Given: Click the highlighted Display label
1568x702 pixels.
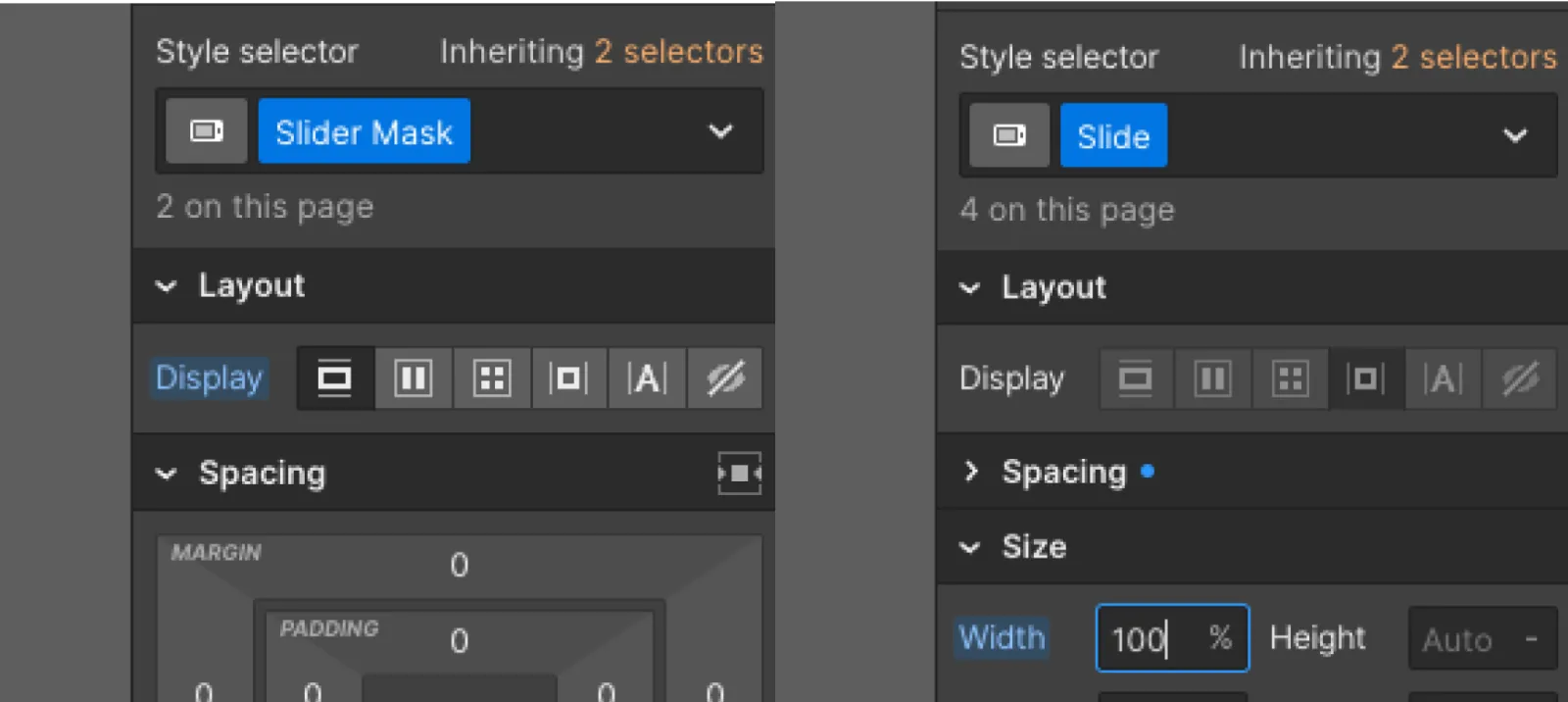Looking at the screenshot, I should [x=209, y=377].
